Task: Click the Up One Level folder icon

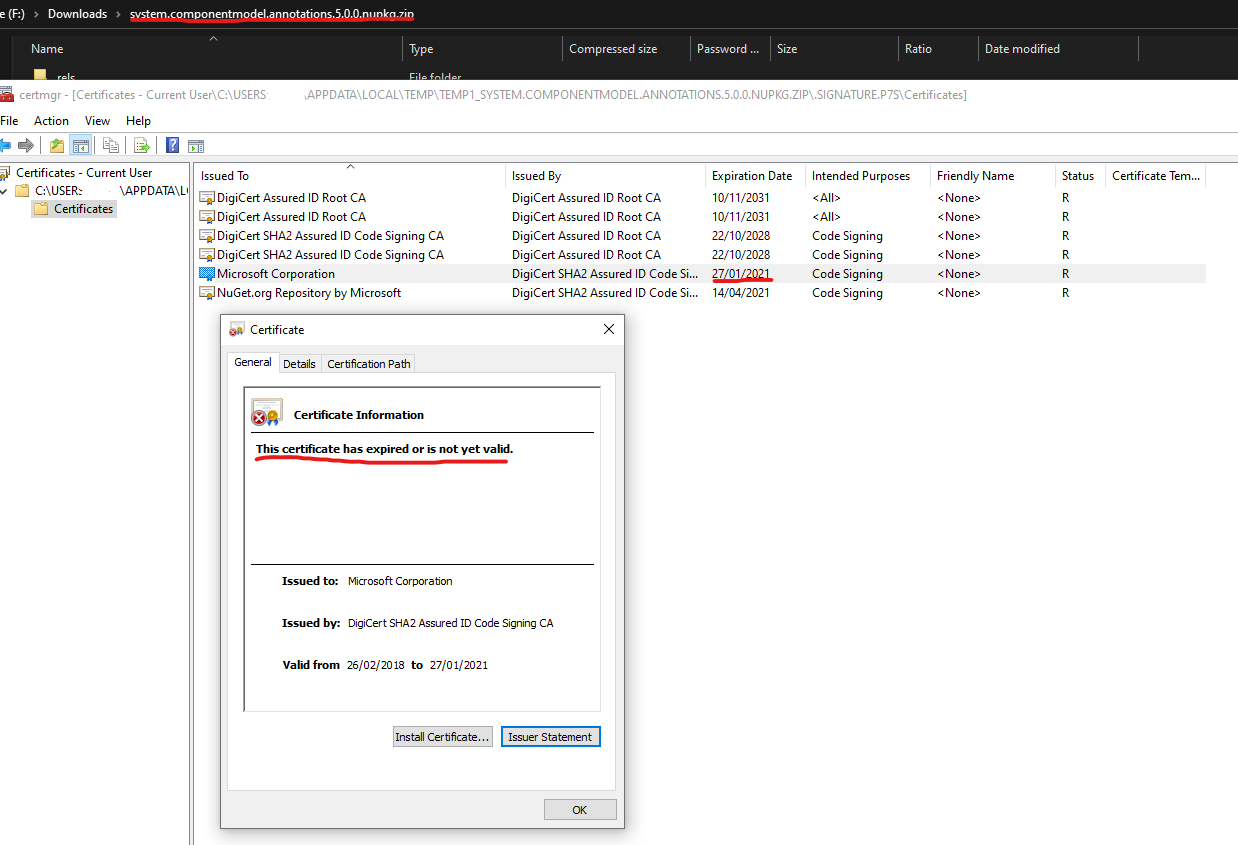Action: (57, 146)
